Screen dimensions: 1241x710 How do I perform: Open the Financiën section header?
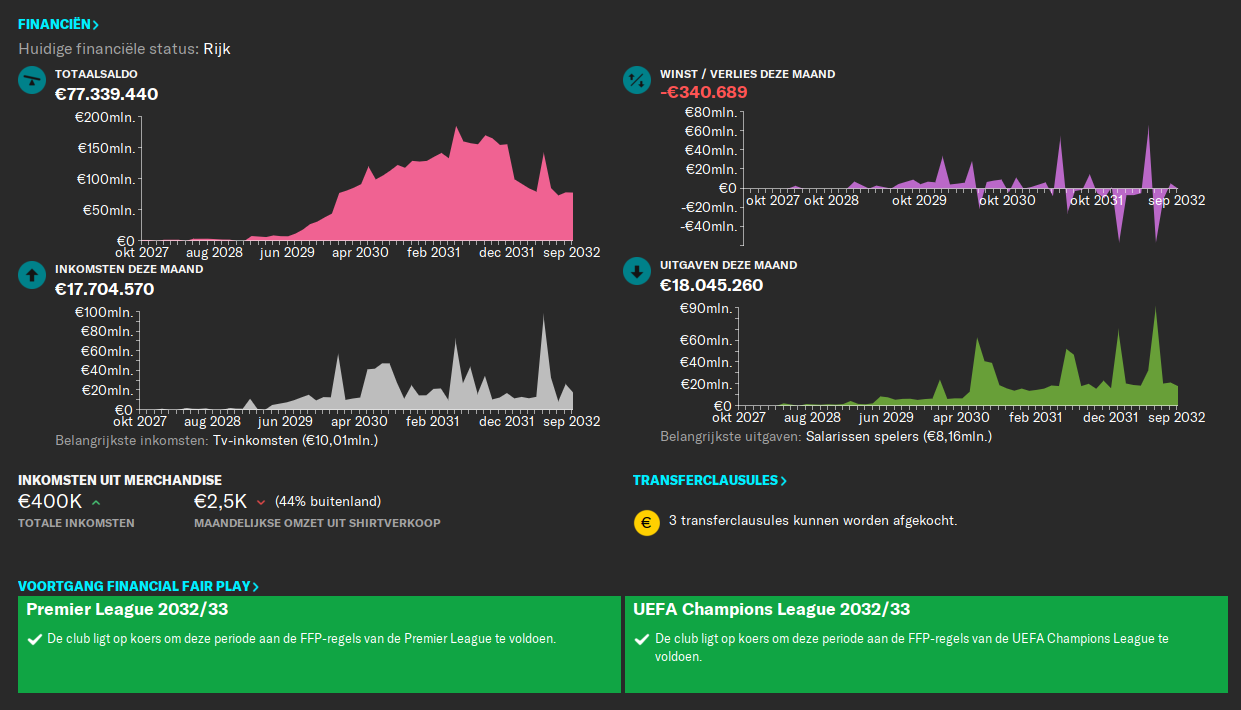pos(58,24)
